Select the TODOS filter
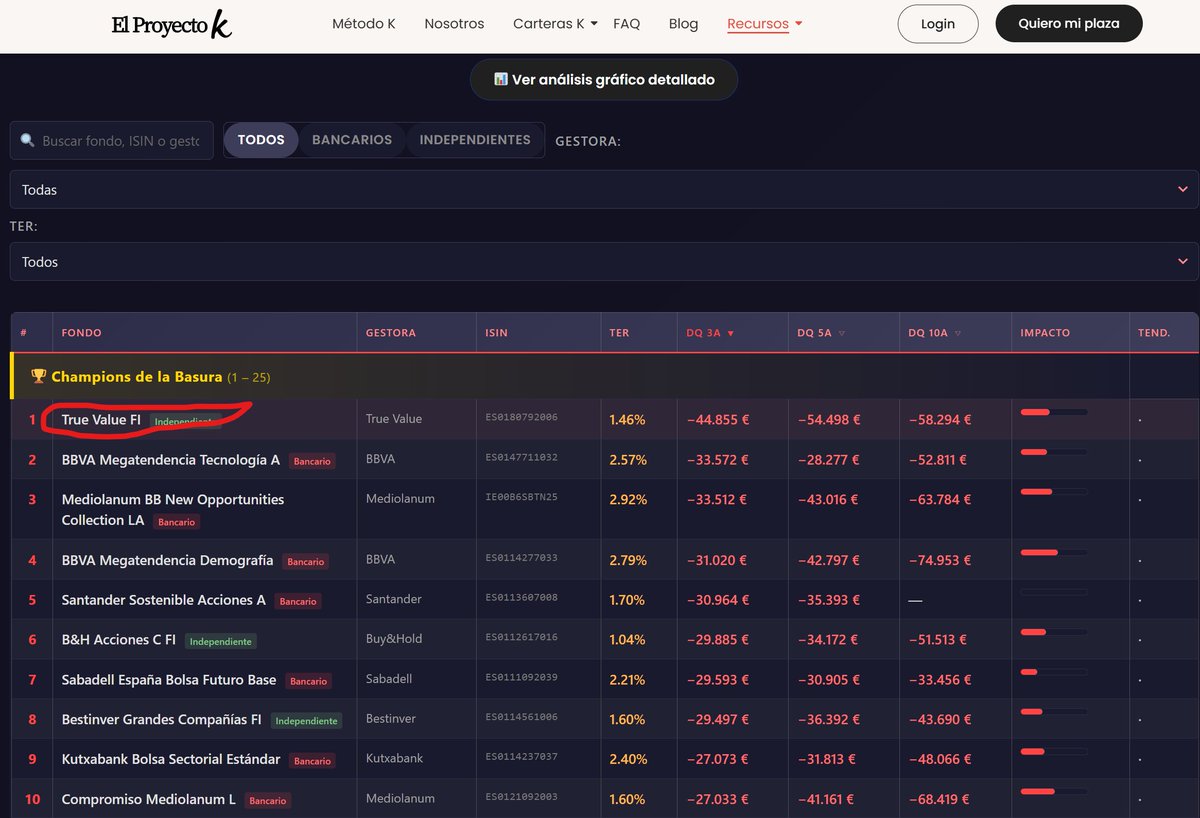This screenshot has width=1200, height=818. (261, 140)
